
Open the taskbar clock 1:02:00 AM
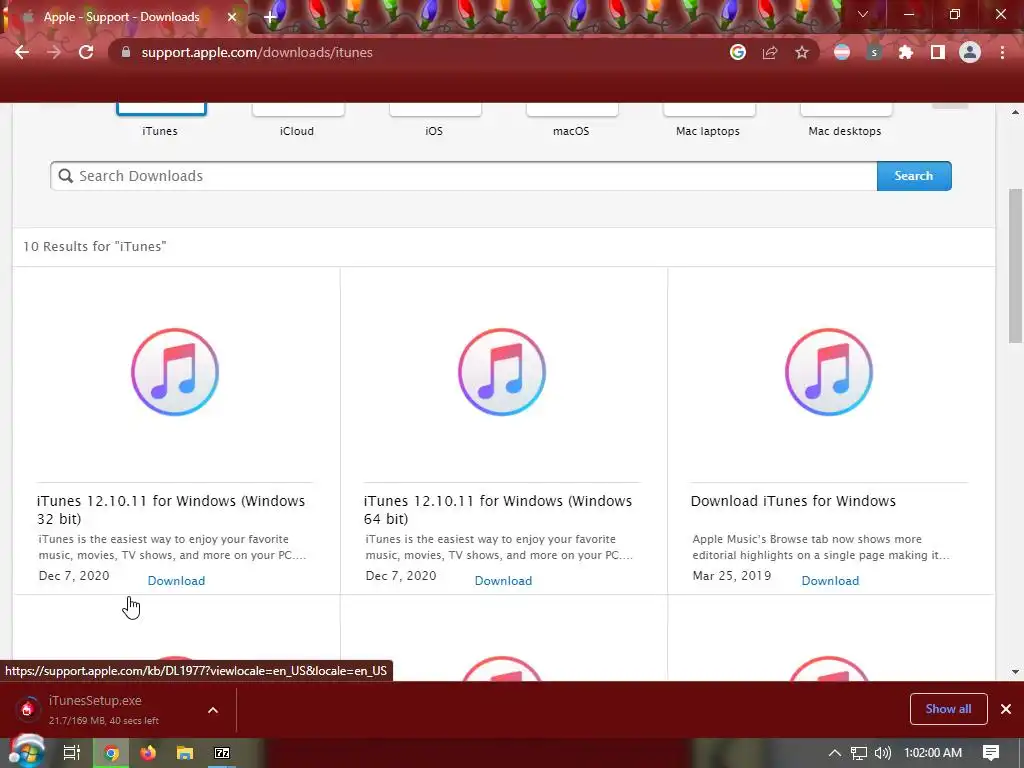933,753
